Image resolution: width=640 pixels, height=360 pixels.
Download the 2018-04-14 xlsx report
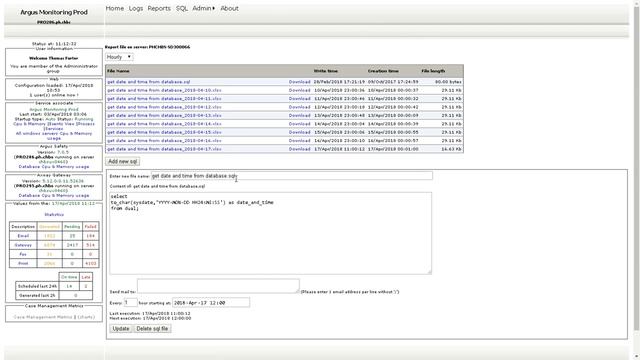(300, 124)
